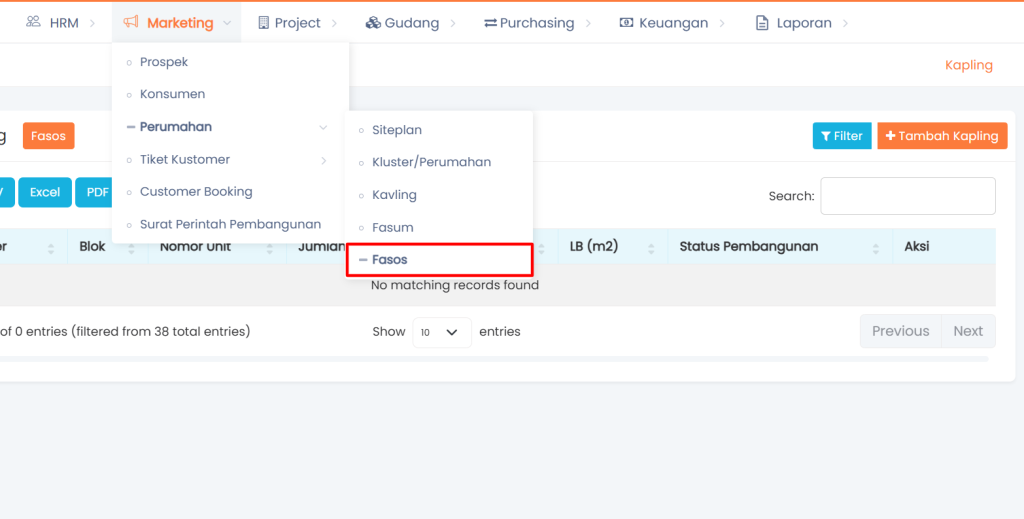Sort by the LB (m2) column arrows
1024x519 pixels.
click(x=652, y=247)
